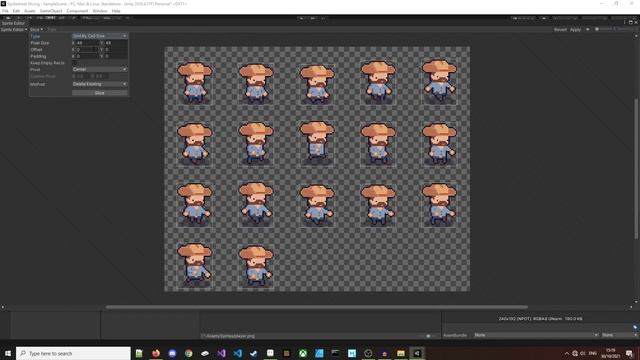Edit the Padding Y field
The width and height of the screenshot is (640, 360).
(116, 56)
